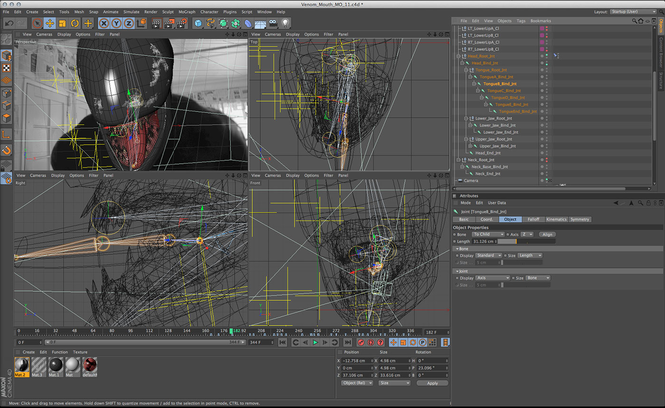Switch to the Kinematics tab
665x408 pixels.
click(x=556, y=219)
